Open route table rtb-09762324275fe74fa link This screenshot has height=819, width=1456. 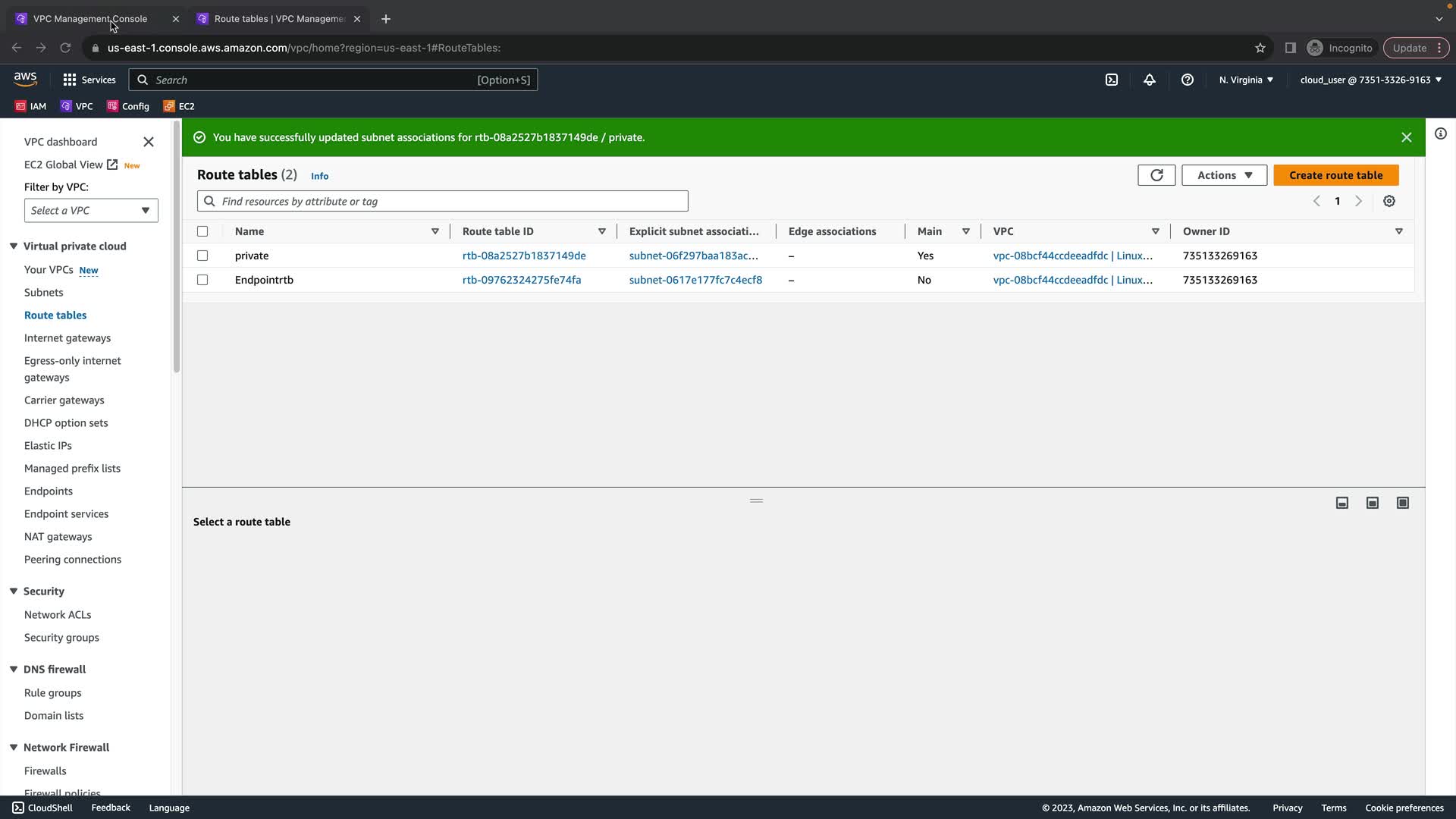522,280
